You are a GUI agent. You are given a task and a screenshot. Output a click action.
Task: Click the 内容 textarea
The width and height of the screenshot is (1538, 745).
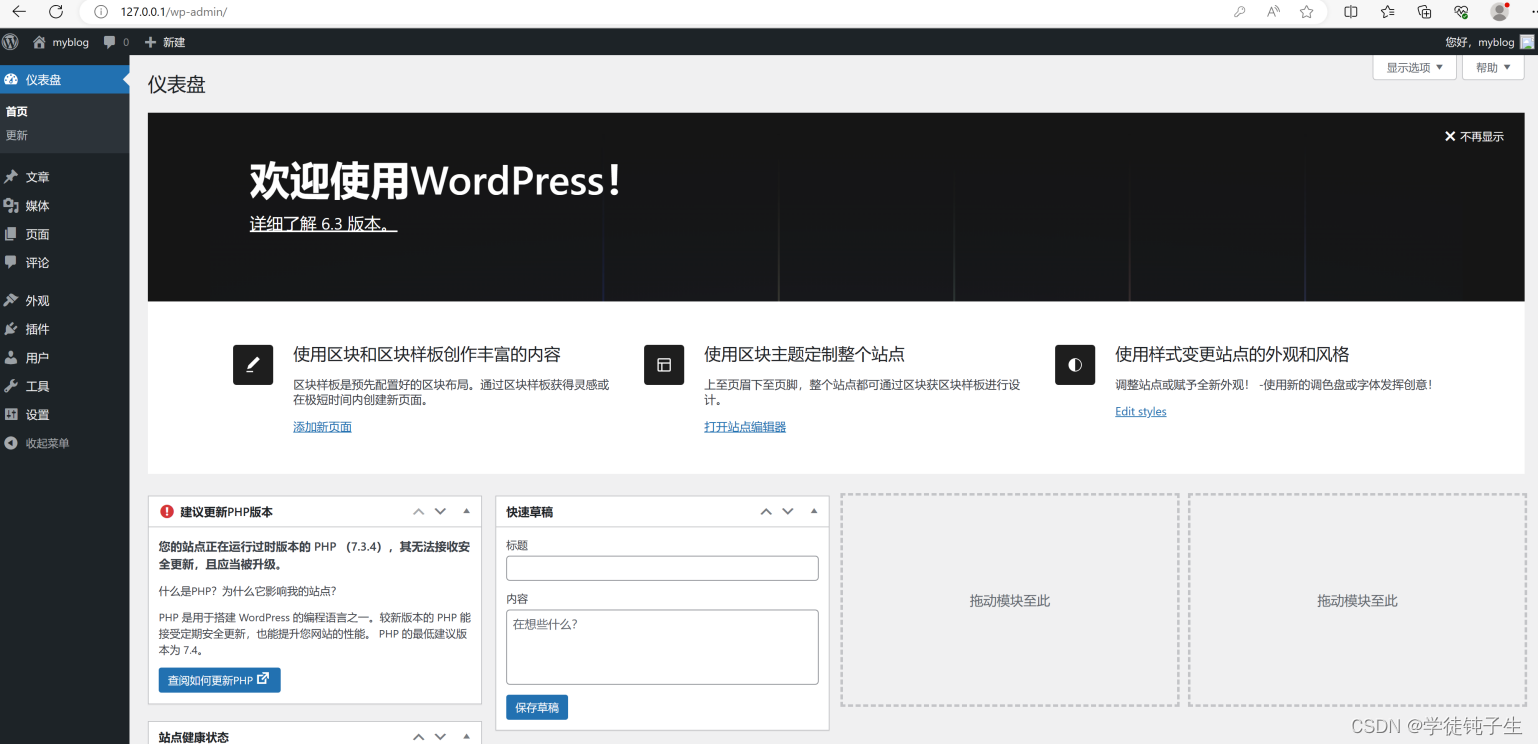click(662, 647)
